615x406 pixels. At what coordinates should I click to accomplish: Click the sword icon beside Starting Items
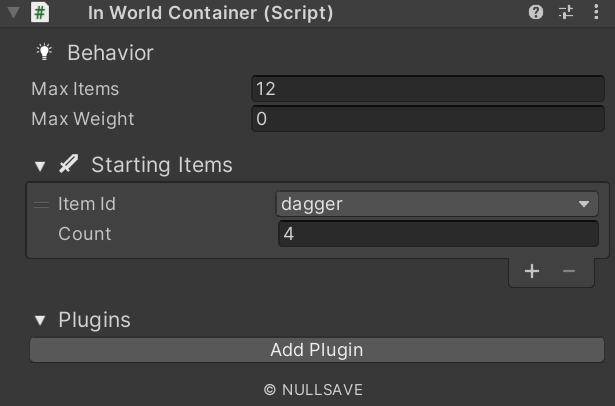(x=69, y=165)
